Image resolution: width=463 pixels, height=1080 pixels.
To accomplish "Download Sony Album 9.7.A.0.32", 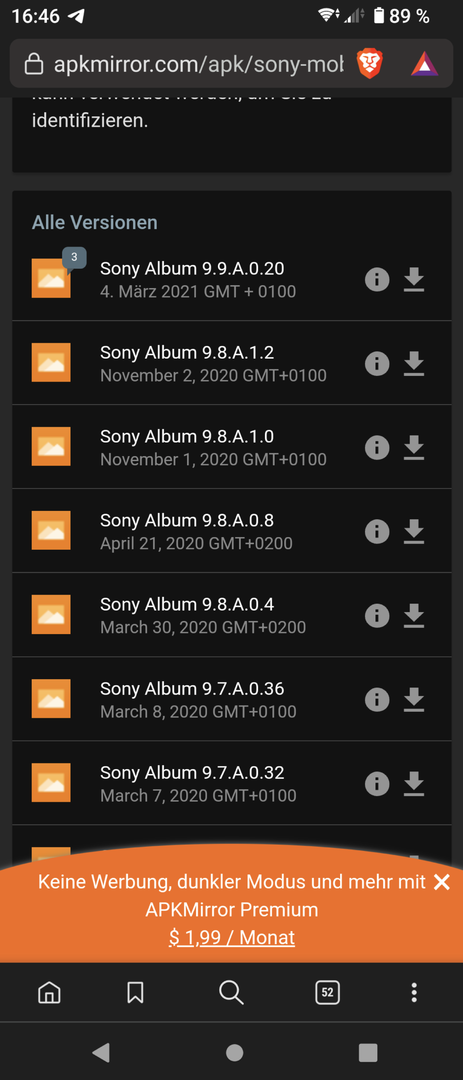I will pyautogui.click(x=413, y=784).
